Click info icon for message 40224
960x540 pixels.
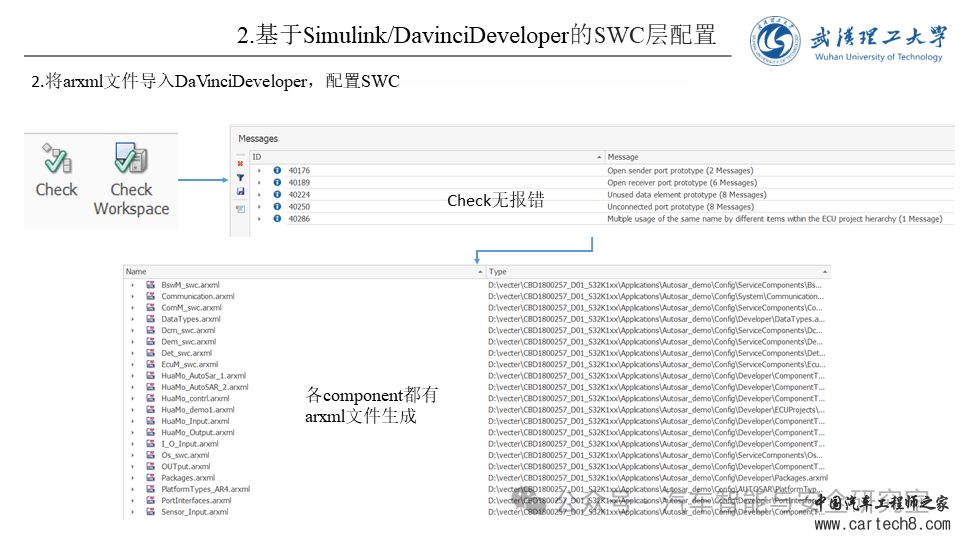click(x=277, y=195)
